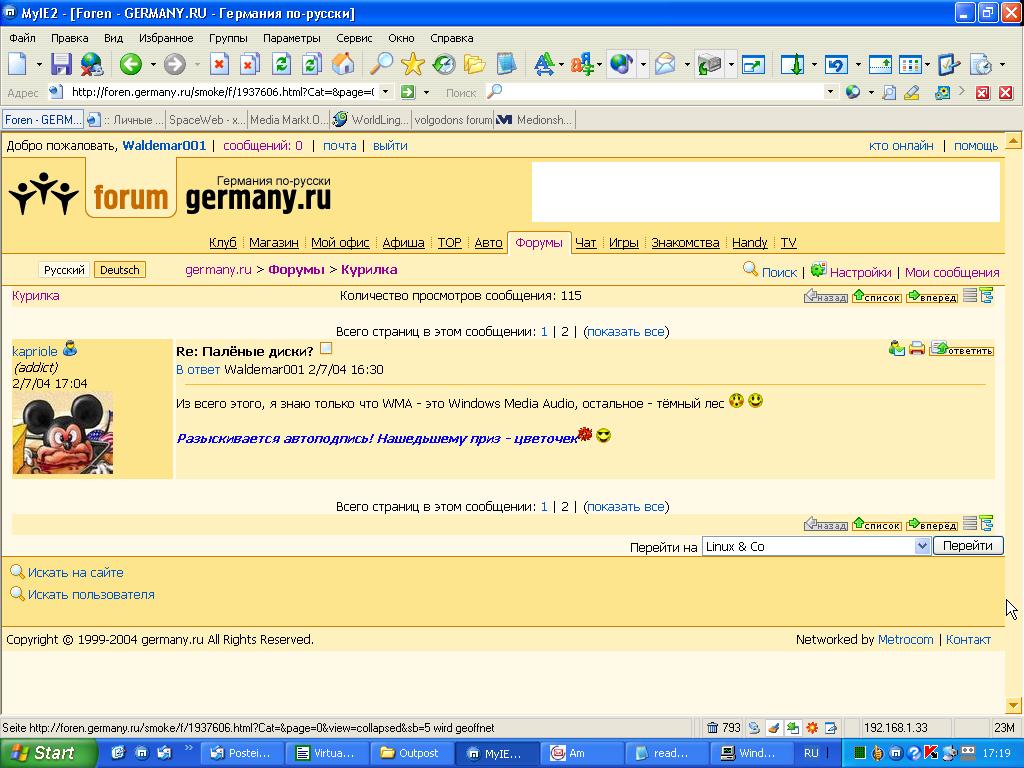Click the recycle bin 793 status bar icon
Screen dimensions: 1024x768
pos(712,728)
